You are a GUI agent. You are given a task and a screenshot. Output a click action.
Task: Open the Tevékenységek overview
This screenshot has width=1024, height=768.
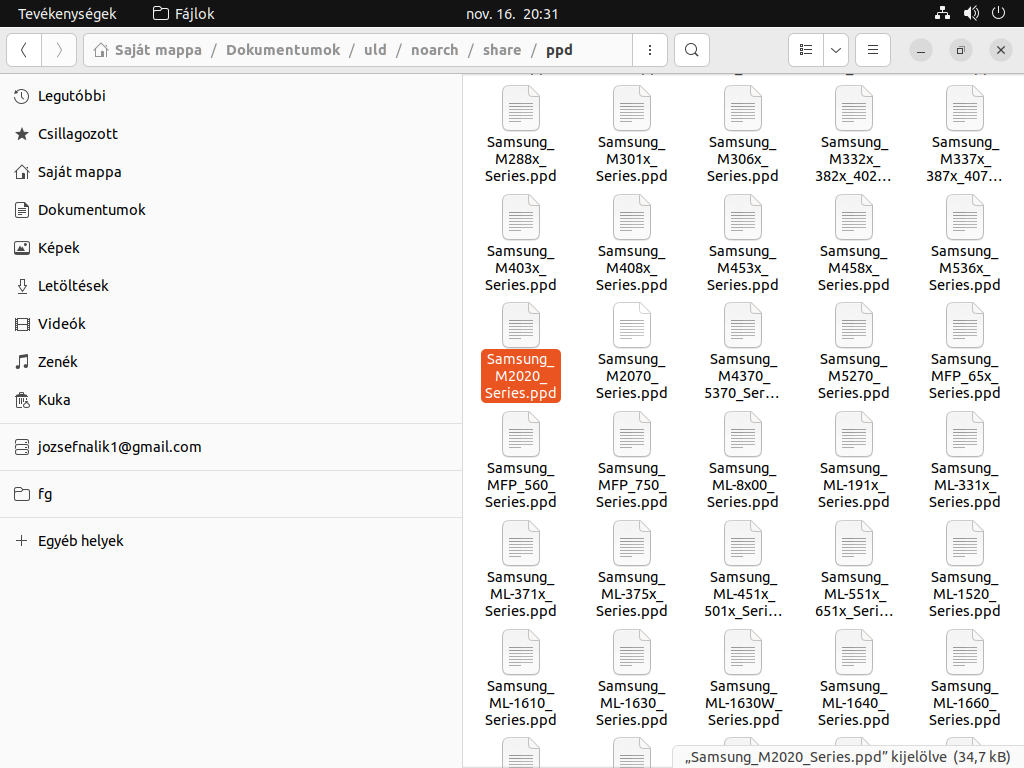(67, 14)
